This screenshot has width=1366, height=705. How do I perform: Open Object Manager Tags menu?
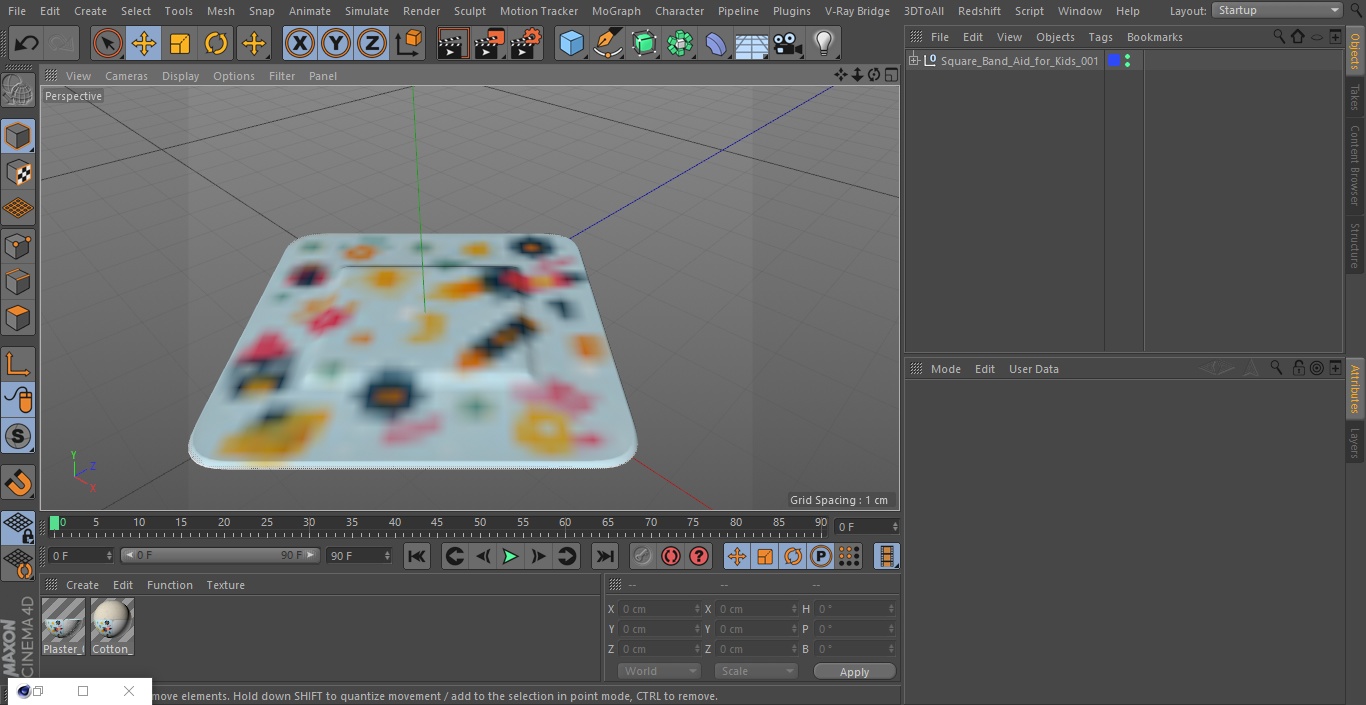(1100, 37)
